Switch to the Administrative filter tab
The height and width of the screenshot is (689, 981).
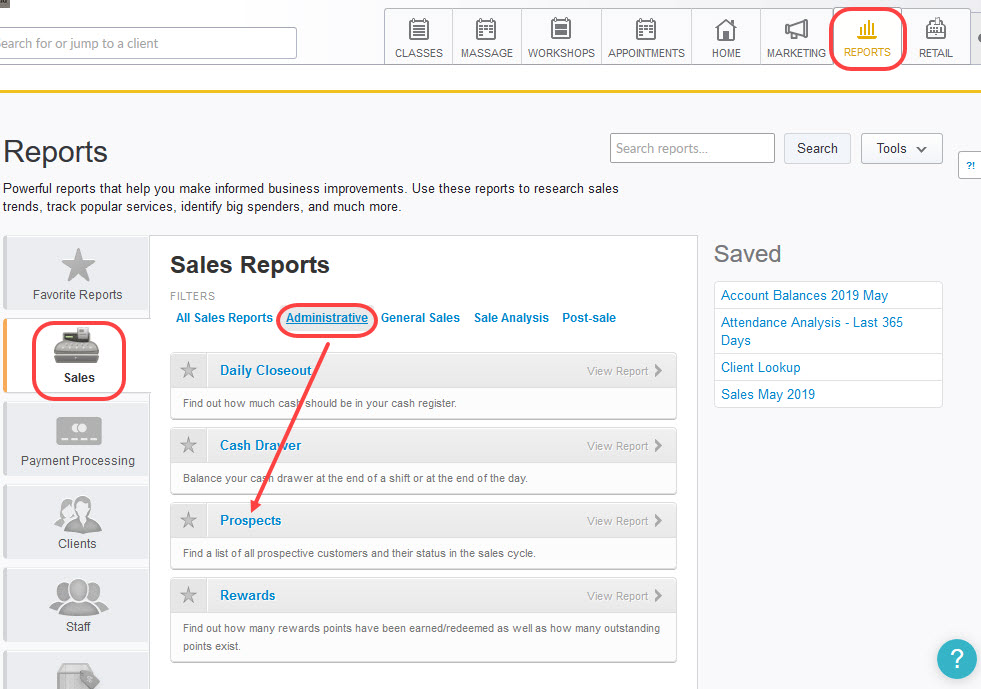pyautogui.click(x=327, y=318)
